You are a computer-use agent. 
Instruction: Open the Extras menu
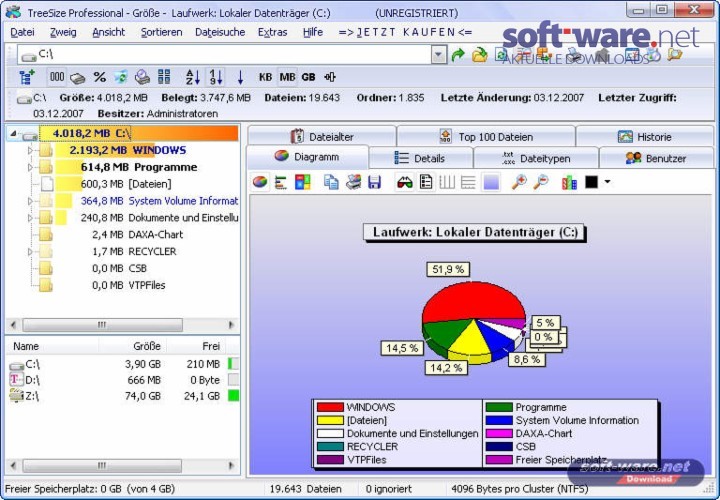point(272,32)
